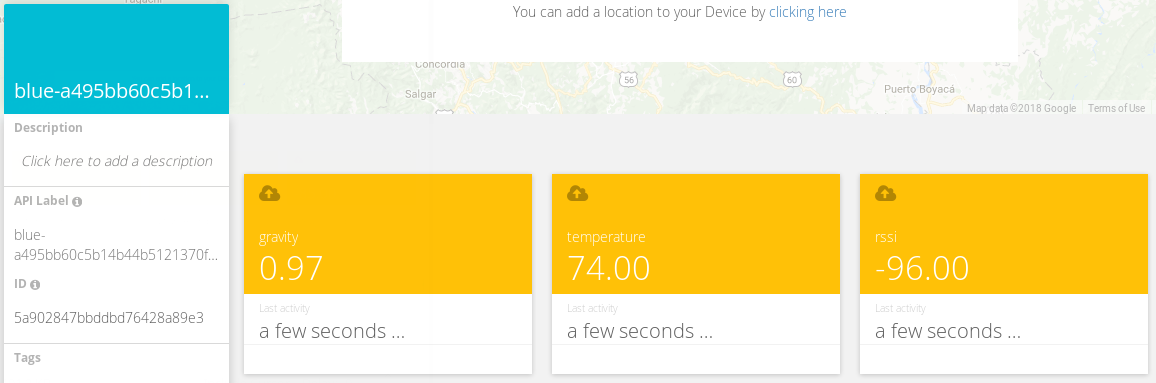Click the device ID 5a902847bbddbd76428a89e3
Viewport: 1156px width, 383px height.
tap(109, 318)
